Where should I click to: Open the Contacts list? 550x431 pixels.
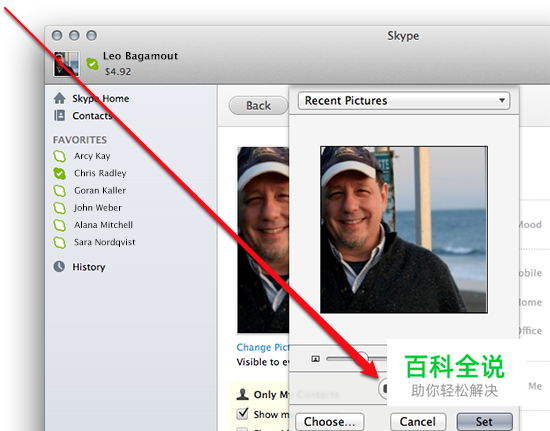92,116
